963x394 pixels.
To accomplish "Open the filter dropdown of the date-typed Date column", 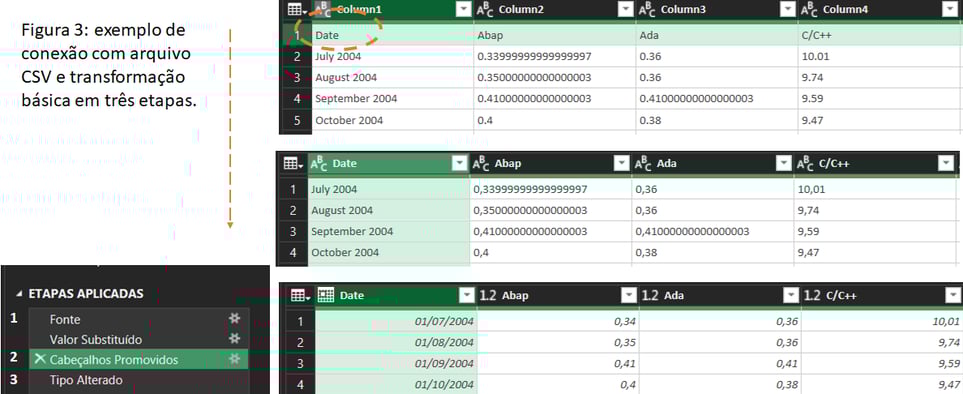I will tap(466, 296).
